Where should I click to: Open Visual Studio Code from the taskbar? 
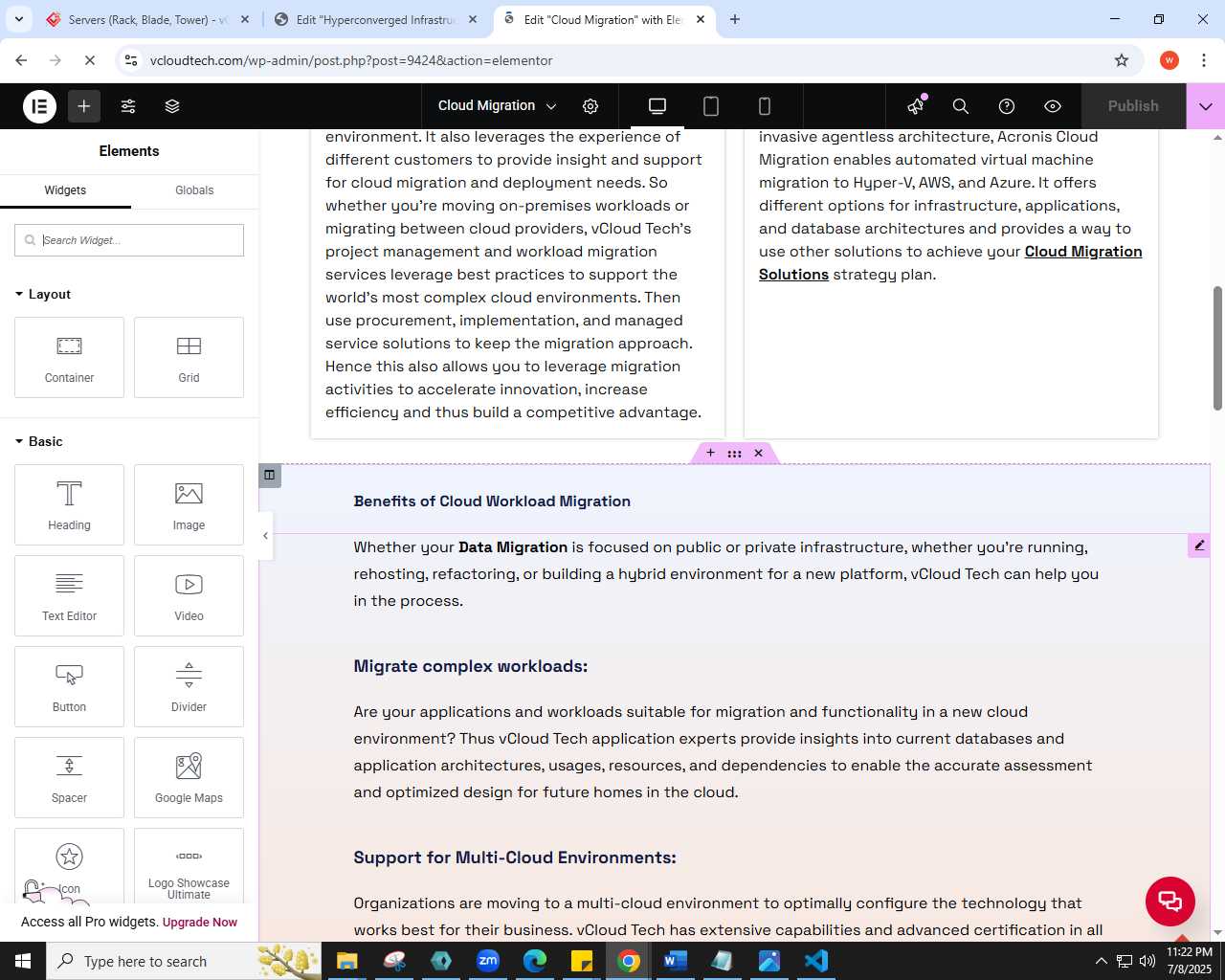pos(816,961)
